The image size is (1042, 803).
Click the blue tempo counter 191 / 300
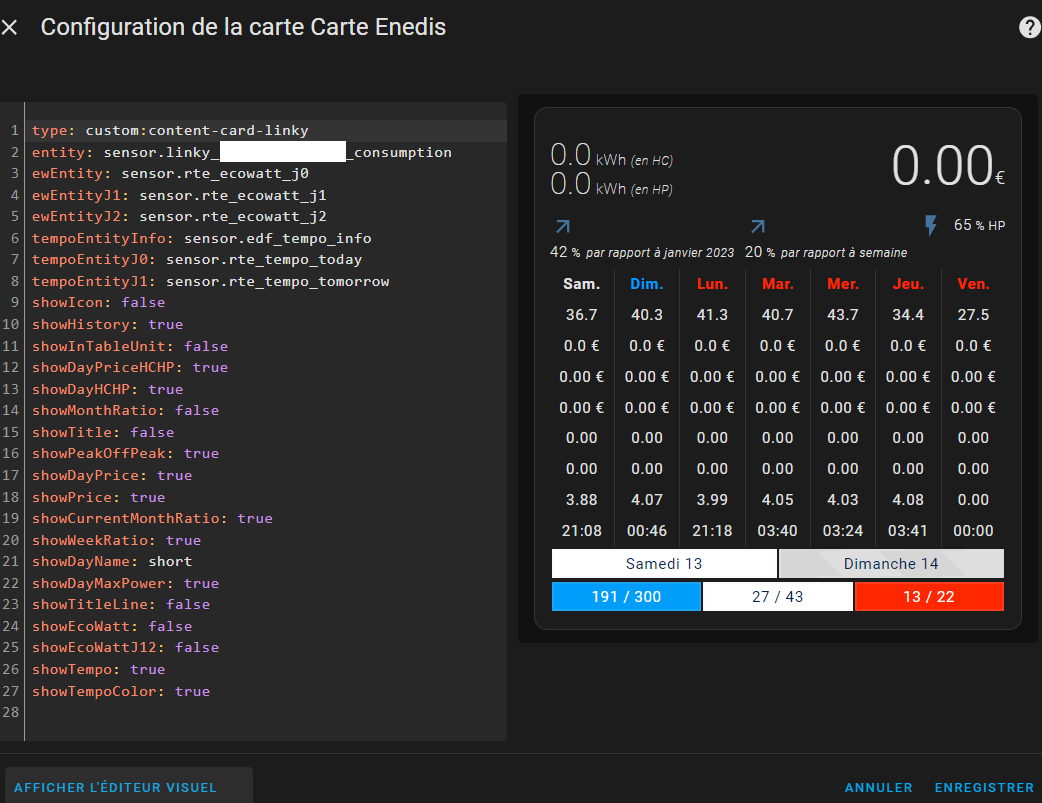626,596
